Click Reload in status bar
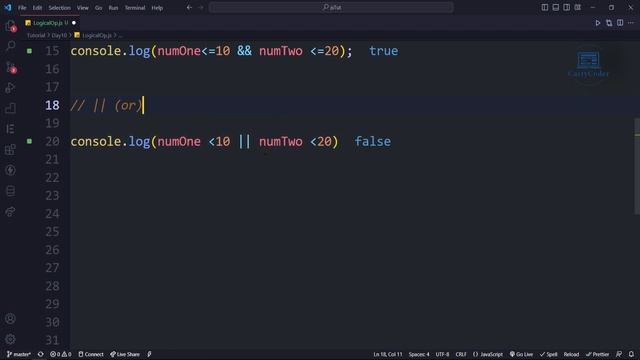 (x=571, y=354)
